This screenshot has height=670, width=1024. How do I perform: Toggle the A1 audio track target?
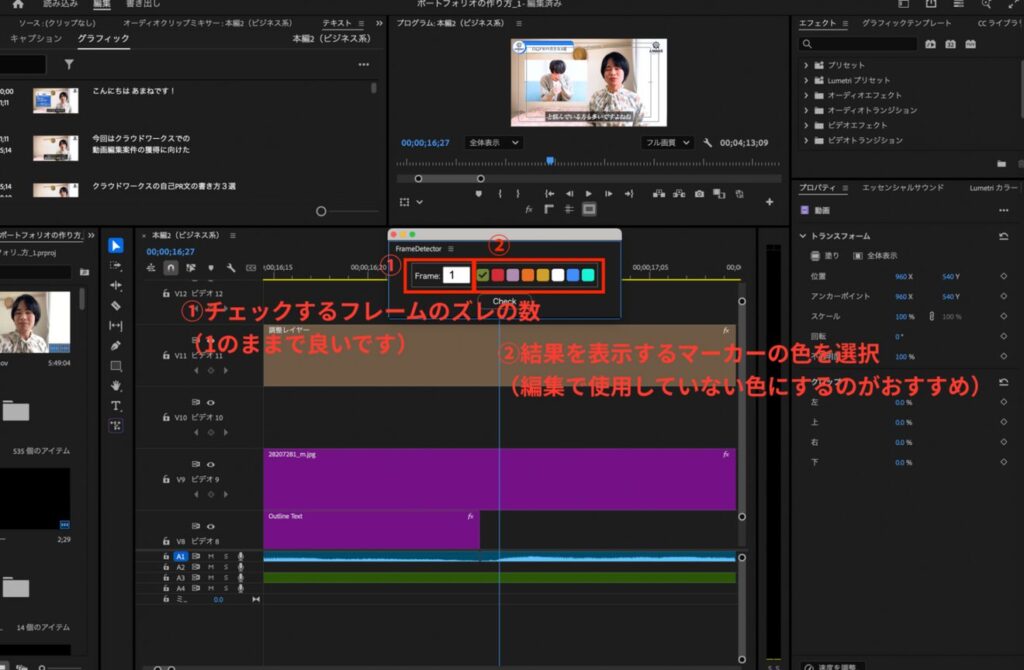coord(180,556)
